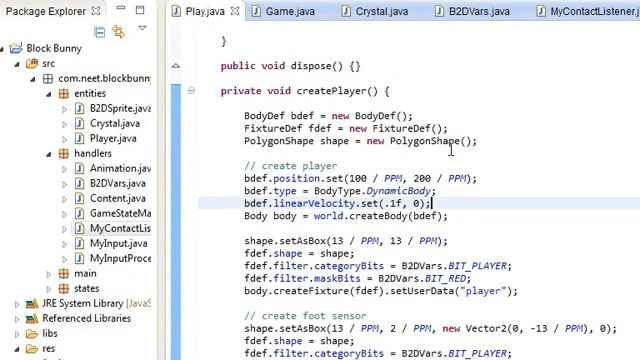Click the Referenced Libraries icon

point(32,318)
